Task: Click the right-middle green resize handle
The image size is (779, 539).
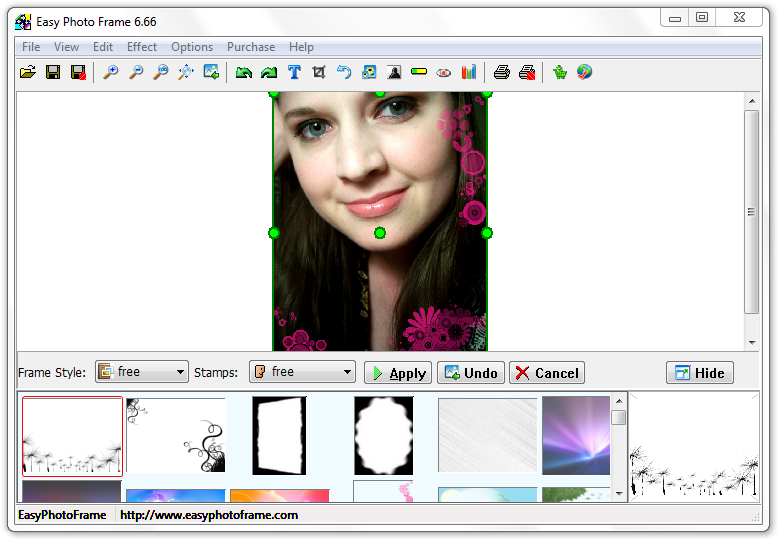Action: 487,232
